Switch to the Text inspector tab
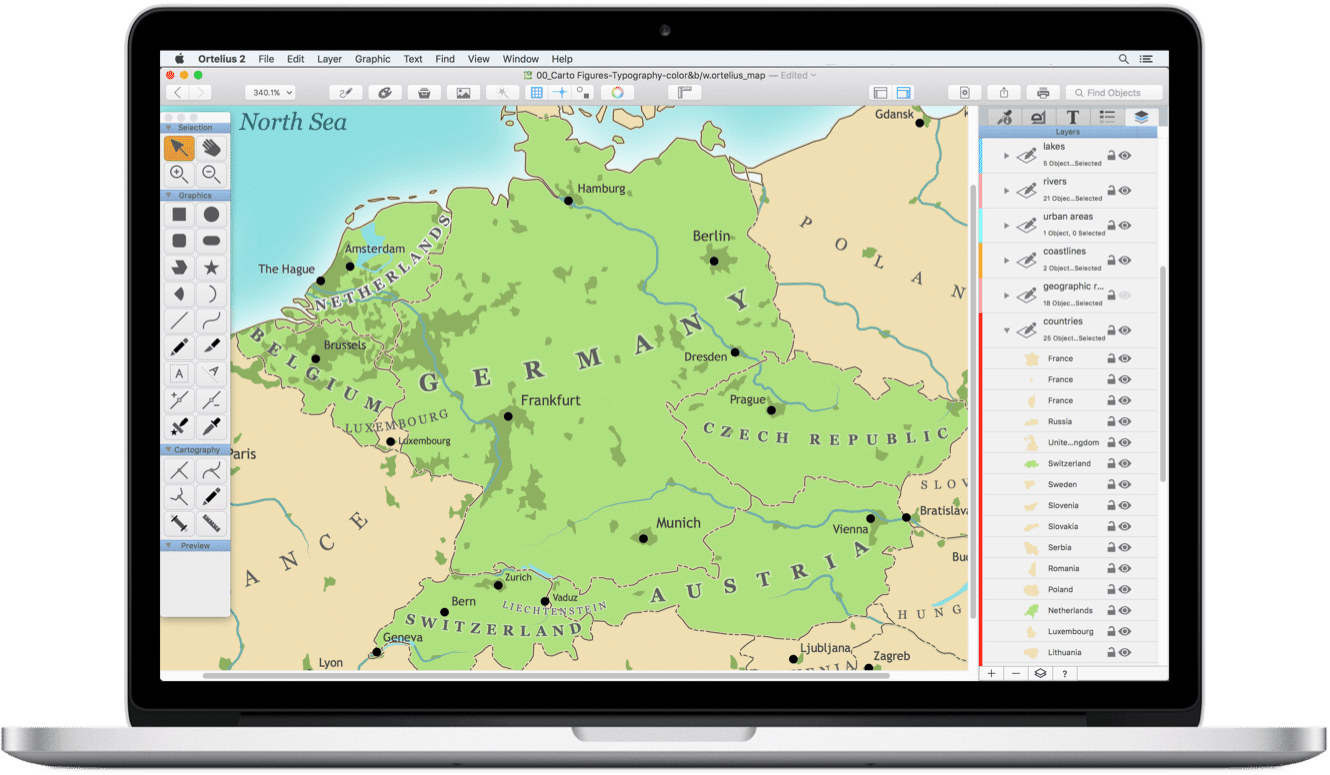The image size is (1330, 775). [x=1072, y=117]
